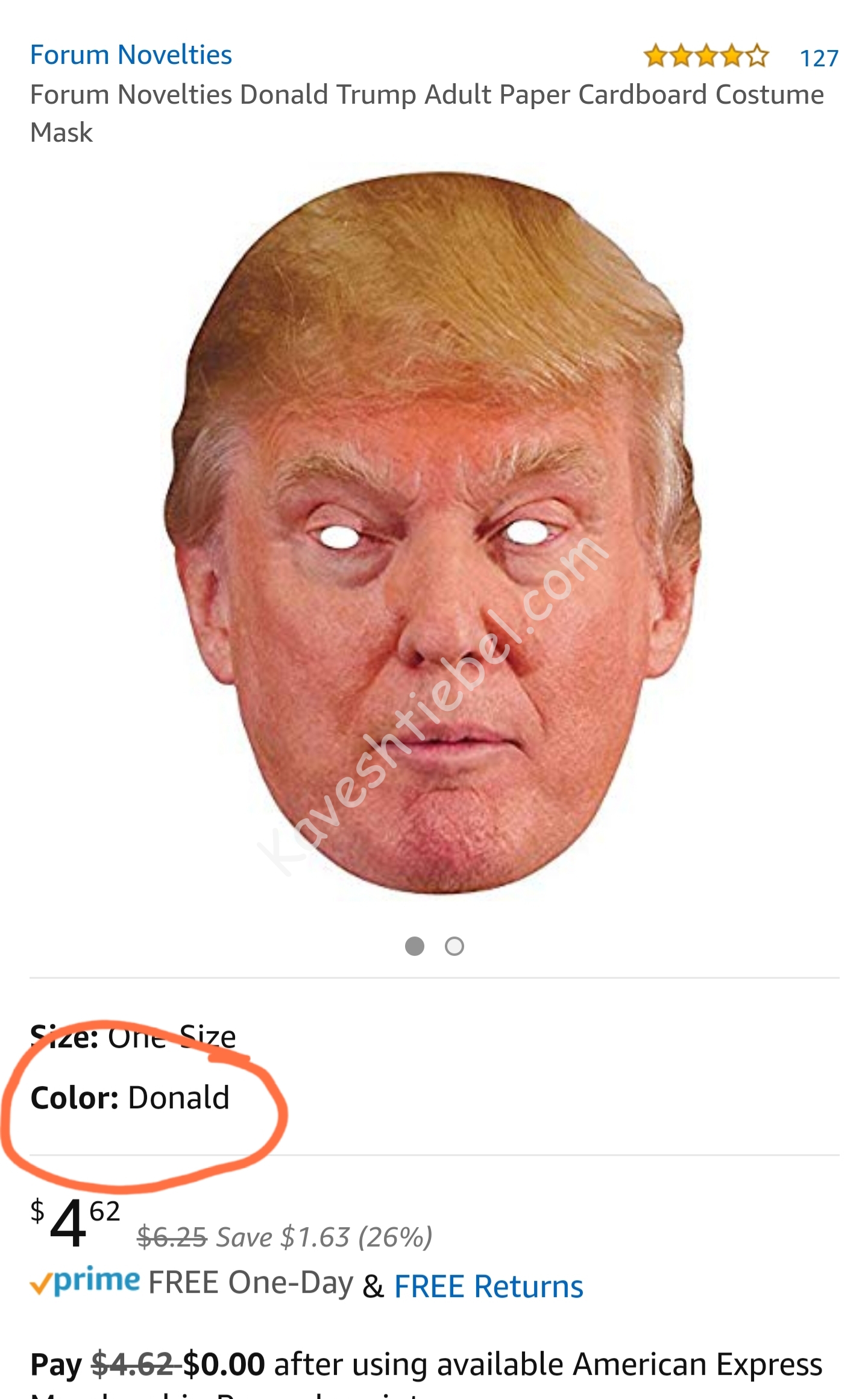This screenshot has height=1399, width=868.
Task: Tap the first gold rating star
Action: coord(655,56)
